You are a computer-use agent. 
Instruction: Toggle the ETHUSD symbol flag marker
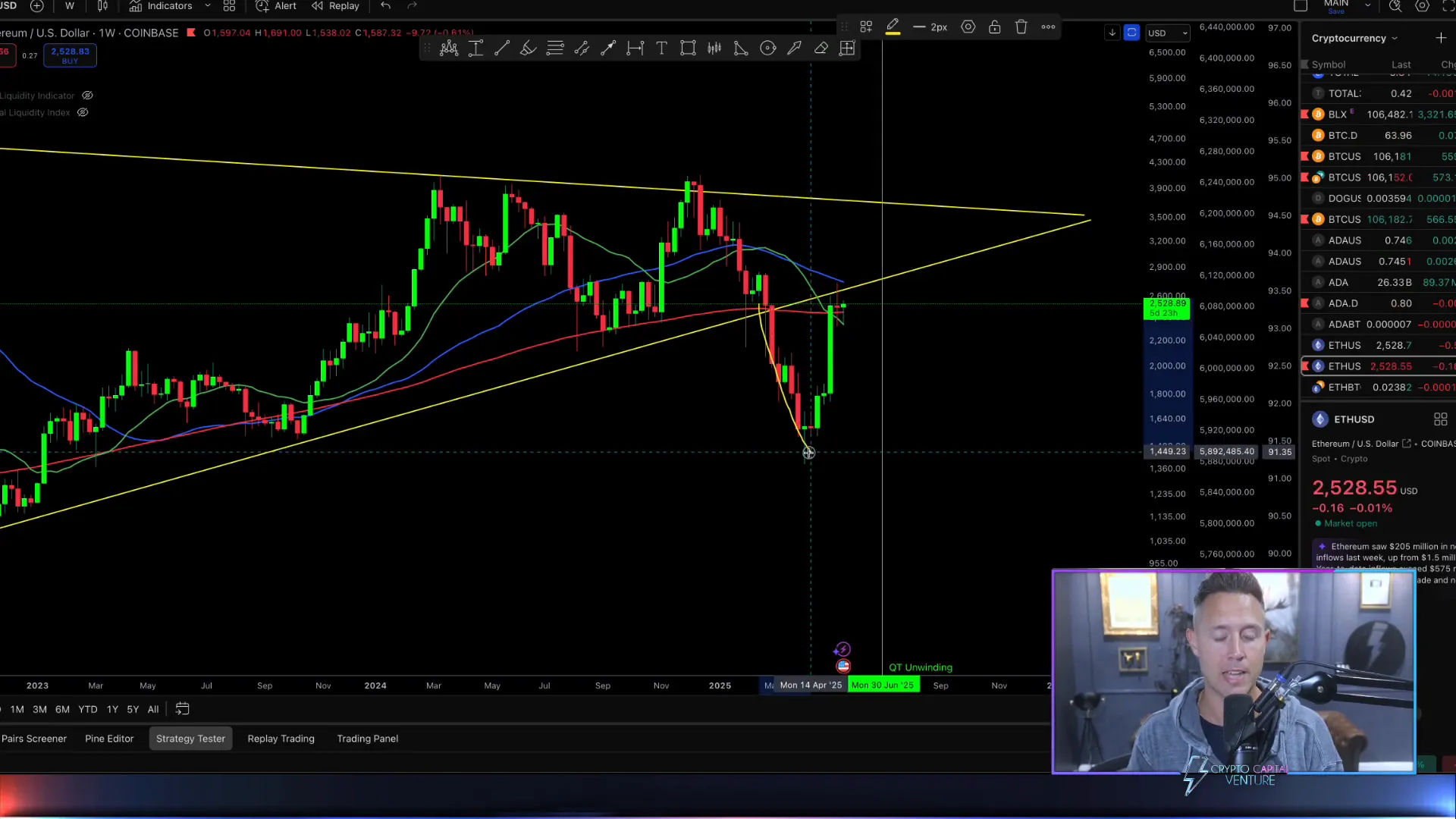191,33
